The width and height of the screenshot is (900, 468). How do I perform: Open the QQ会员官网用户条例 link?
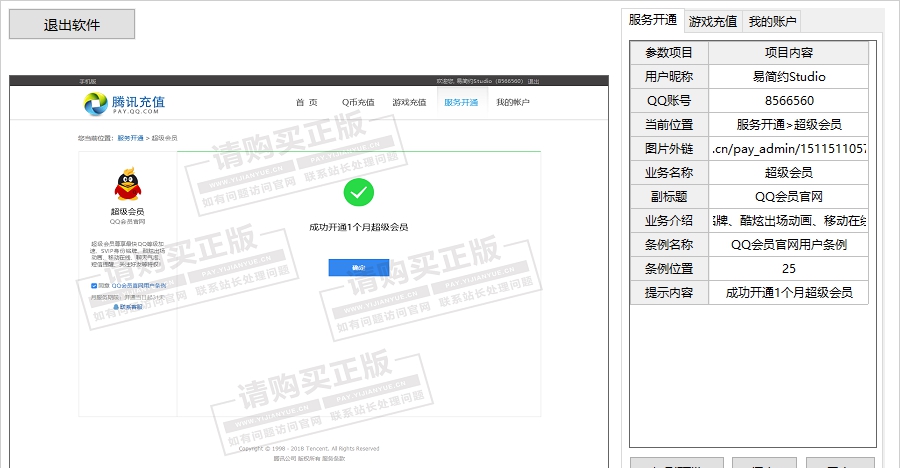click(x=139, y=285)
